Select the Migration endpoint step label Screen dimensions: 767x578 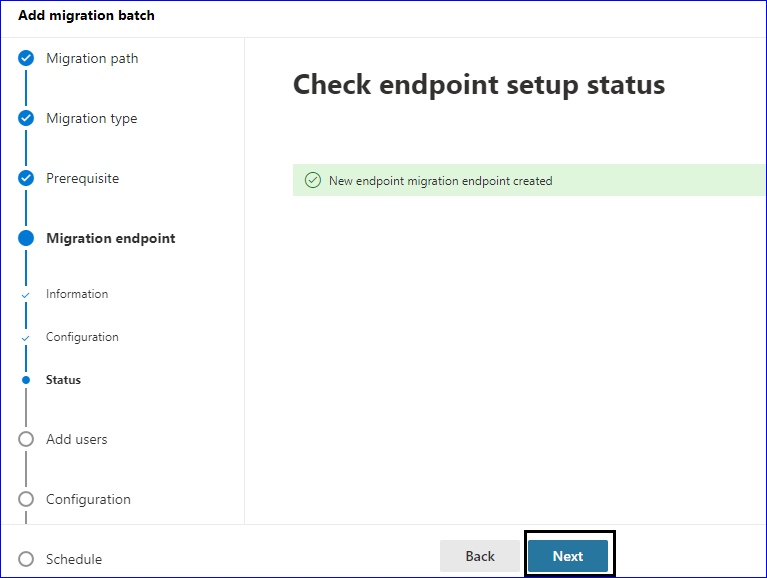[111, 239]
